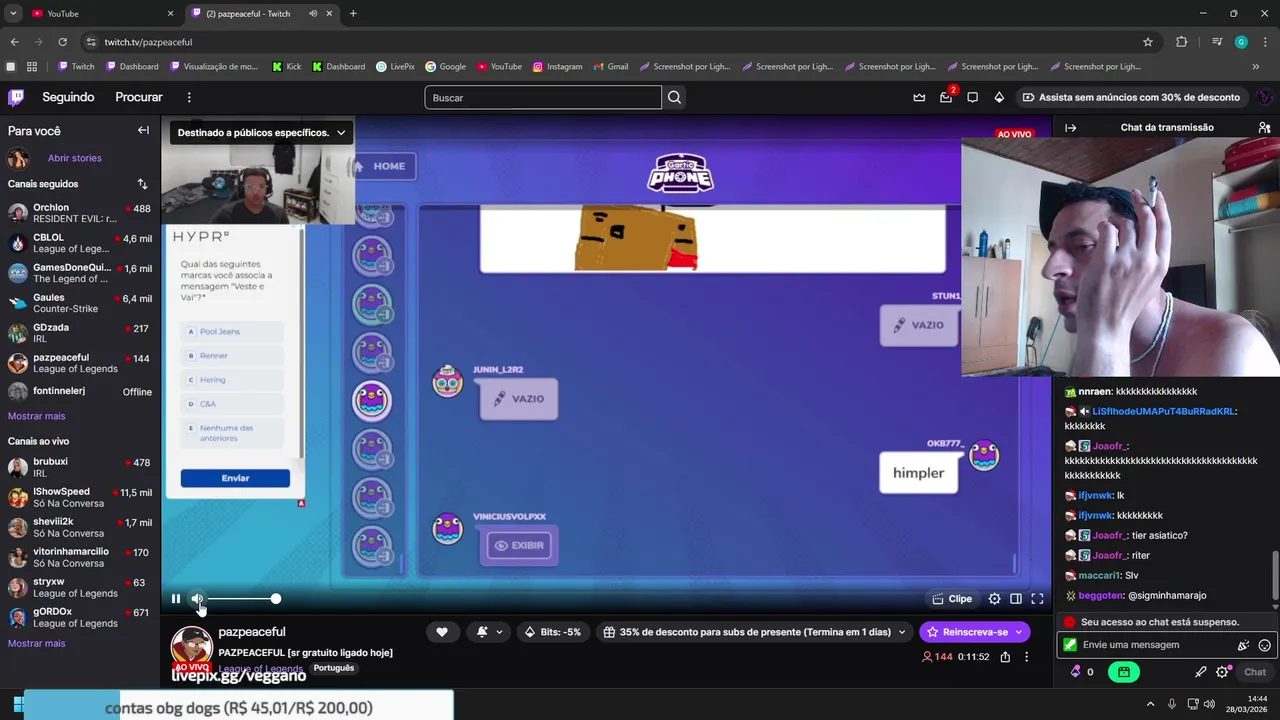This screenshot has width=1280, height=720.
Task: Create a clip with the Clipe button
Action: 952,599
